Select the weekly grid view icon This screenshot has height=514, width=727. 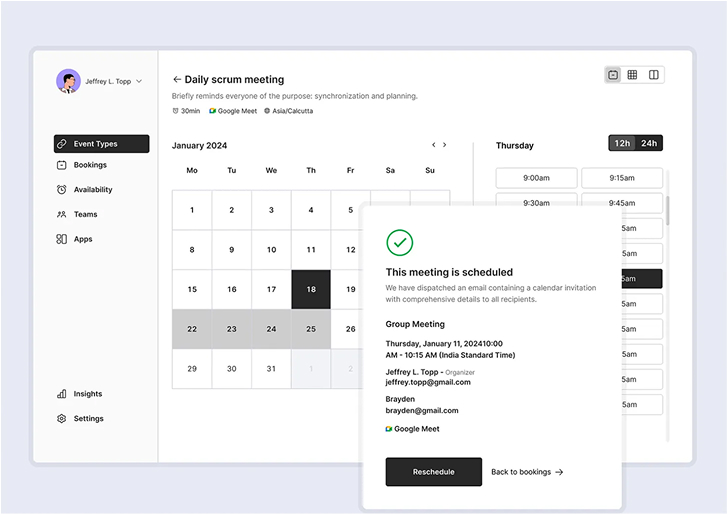coord(633,75)
